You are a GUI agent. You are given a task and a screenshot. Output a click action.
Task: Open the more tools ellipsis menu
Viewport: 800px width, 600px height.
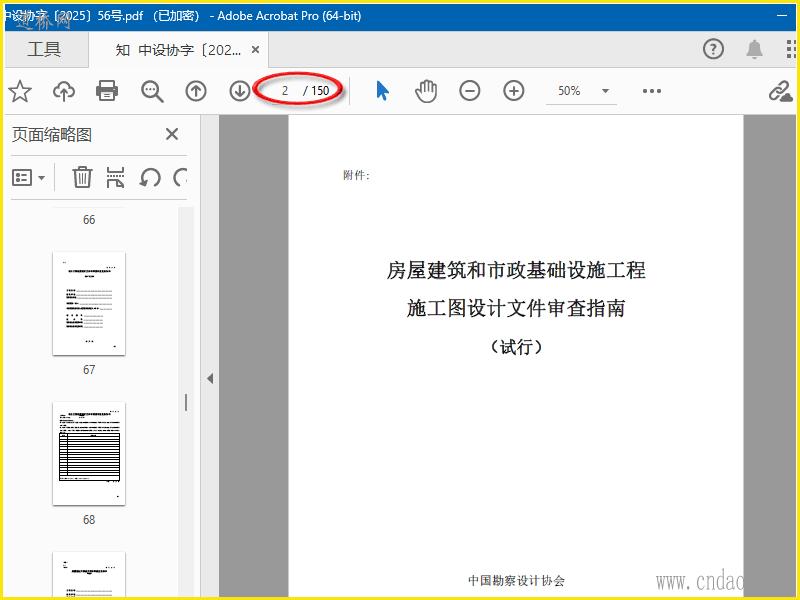652,91
